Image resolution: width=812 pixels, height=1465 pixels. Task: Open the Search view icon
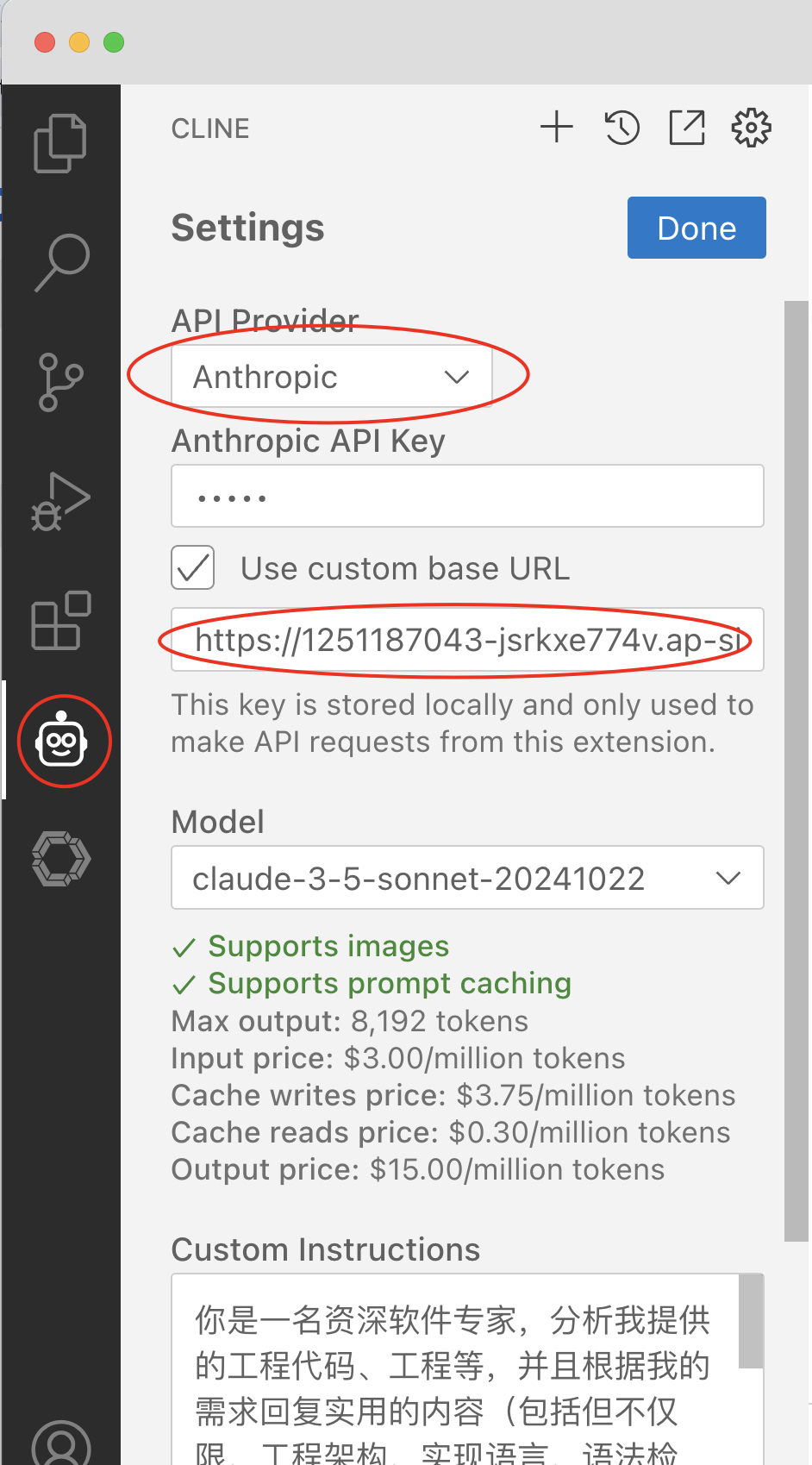pos(61,262)
